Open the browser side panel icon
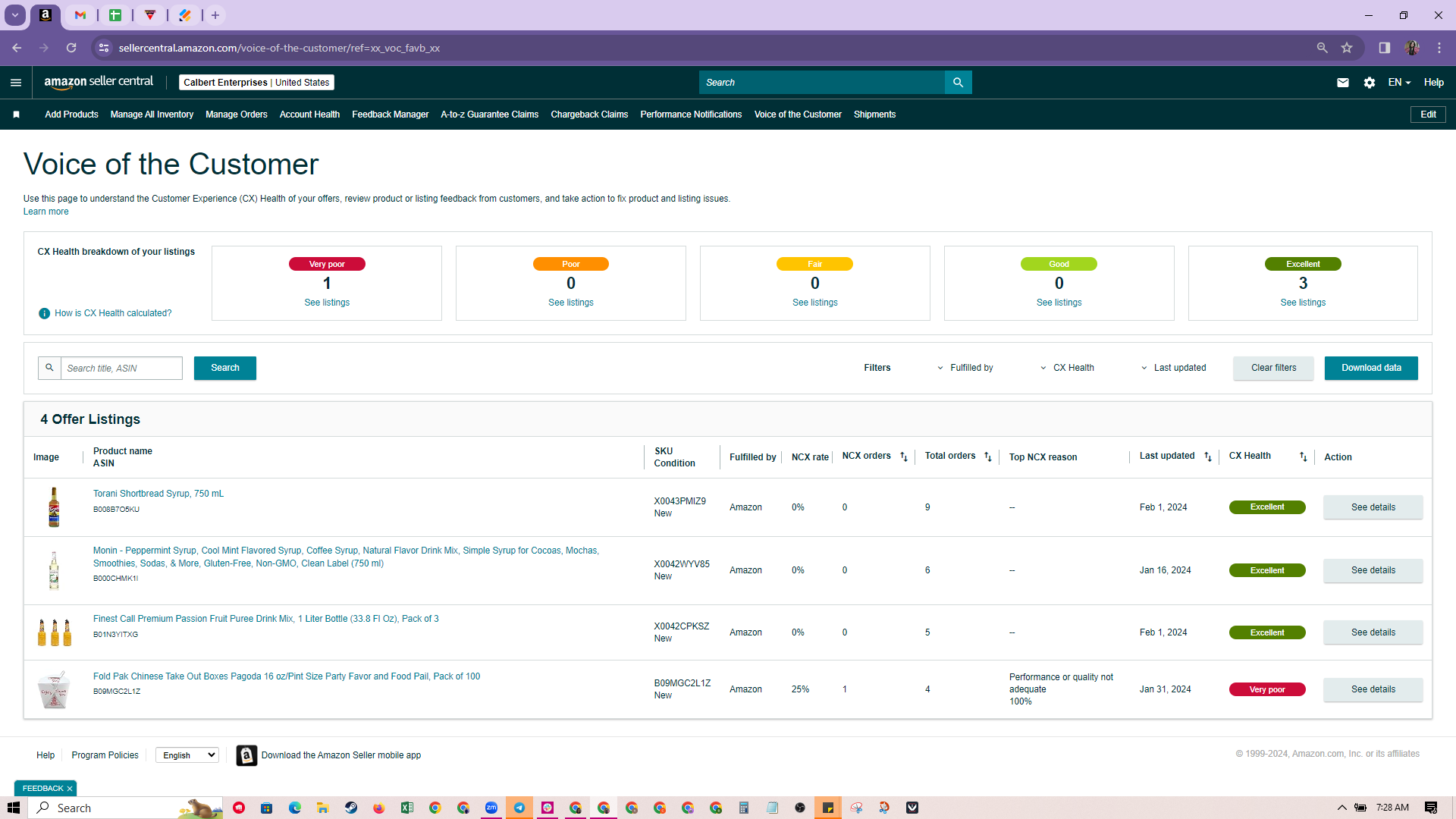Screen dimensions: 1456x819 (1385, 48)
